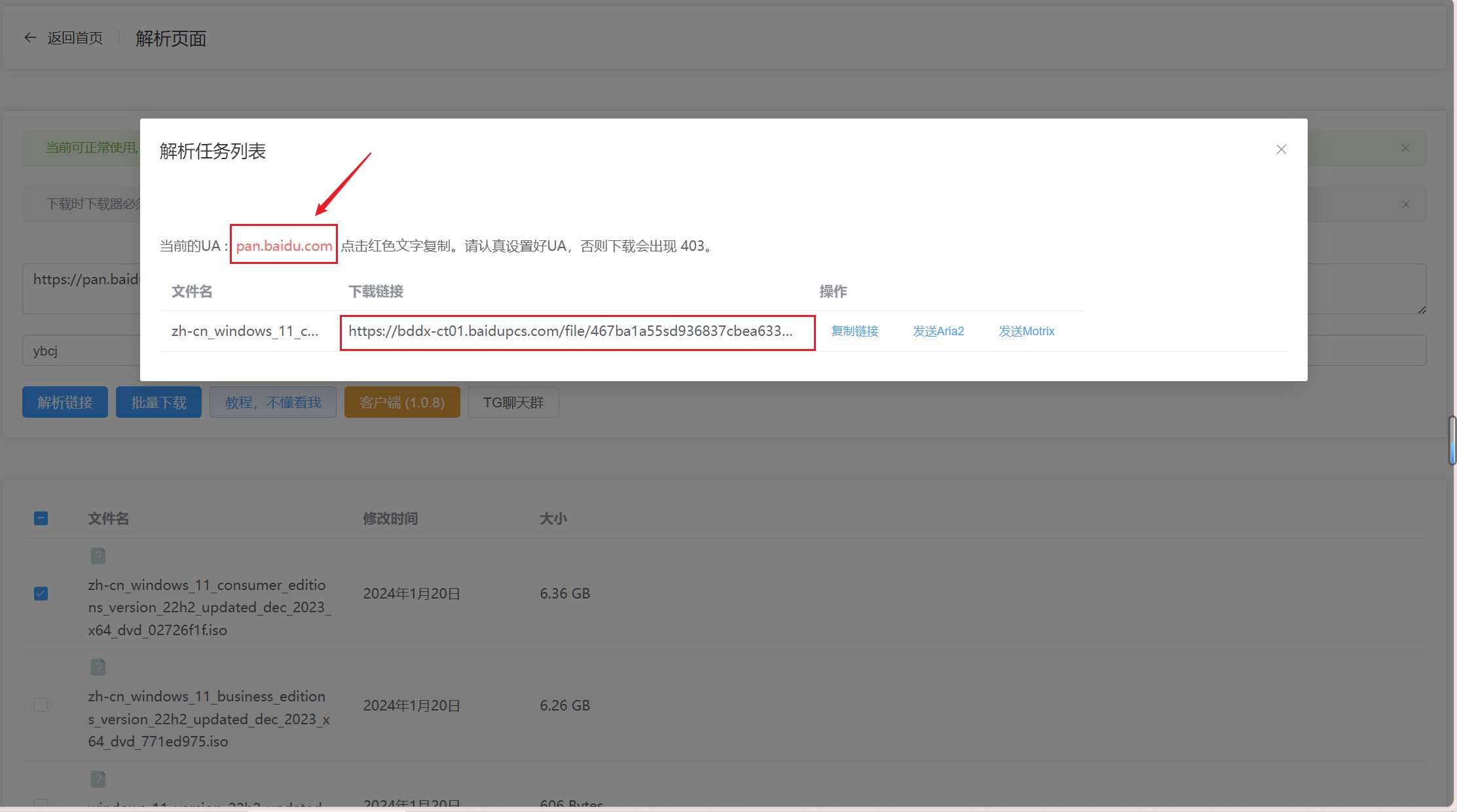Screen dimensions: 1457x812
Task: Click the zh-cn_windows_11_consumer_editions file name
Action: point(210,607)
